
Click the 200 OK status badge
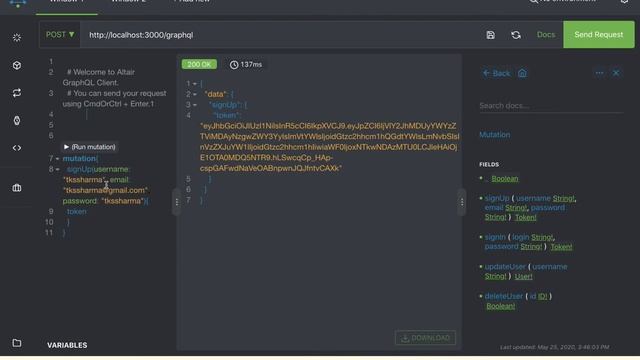tap(199, 64)
